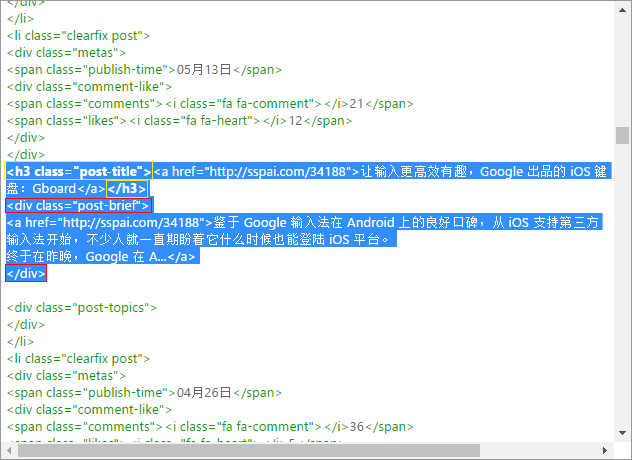
Task: Click the publish-time line showing 05月13日
Action: (x=144, y=70)
